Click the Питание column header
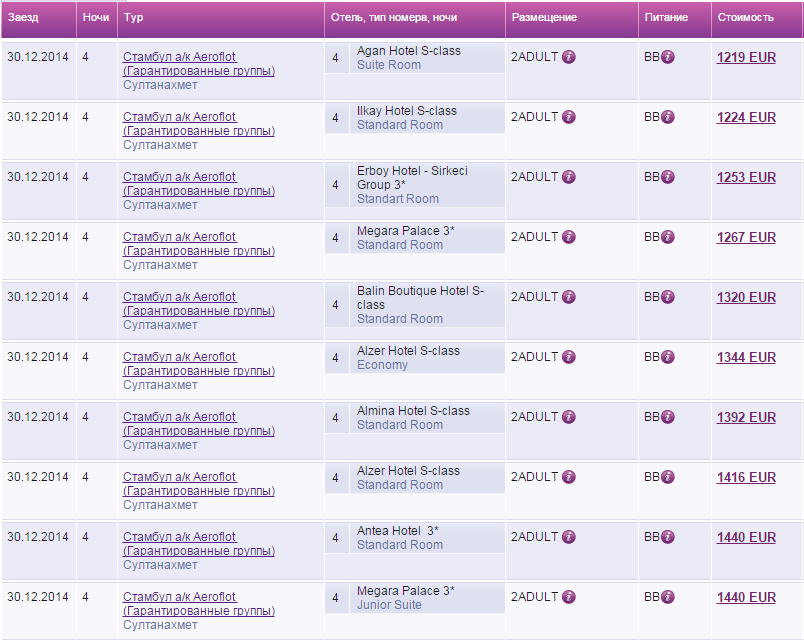Viewport: 804px width, 642px height. tap(665, 18)
